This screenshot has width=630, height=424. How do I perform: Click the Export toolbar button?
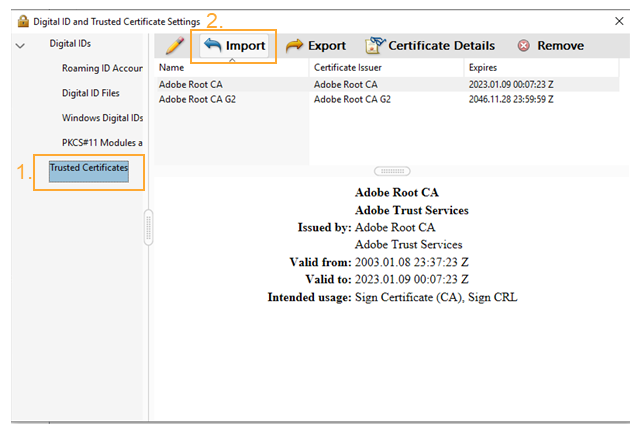pyautogui.click(x=316, y=45)
